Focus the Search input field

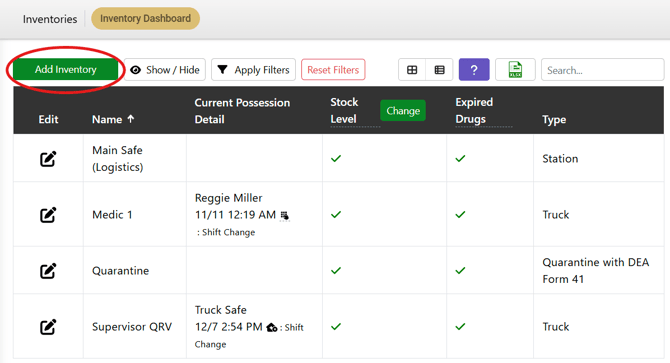tap(602, 70)
